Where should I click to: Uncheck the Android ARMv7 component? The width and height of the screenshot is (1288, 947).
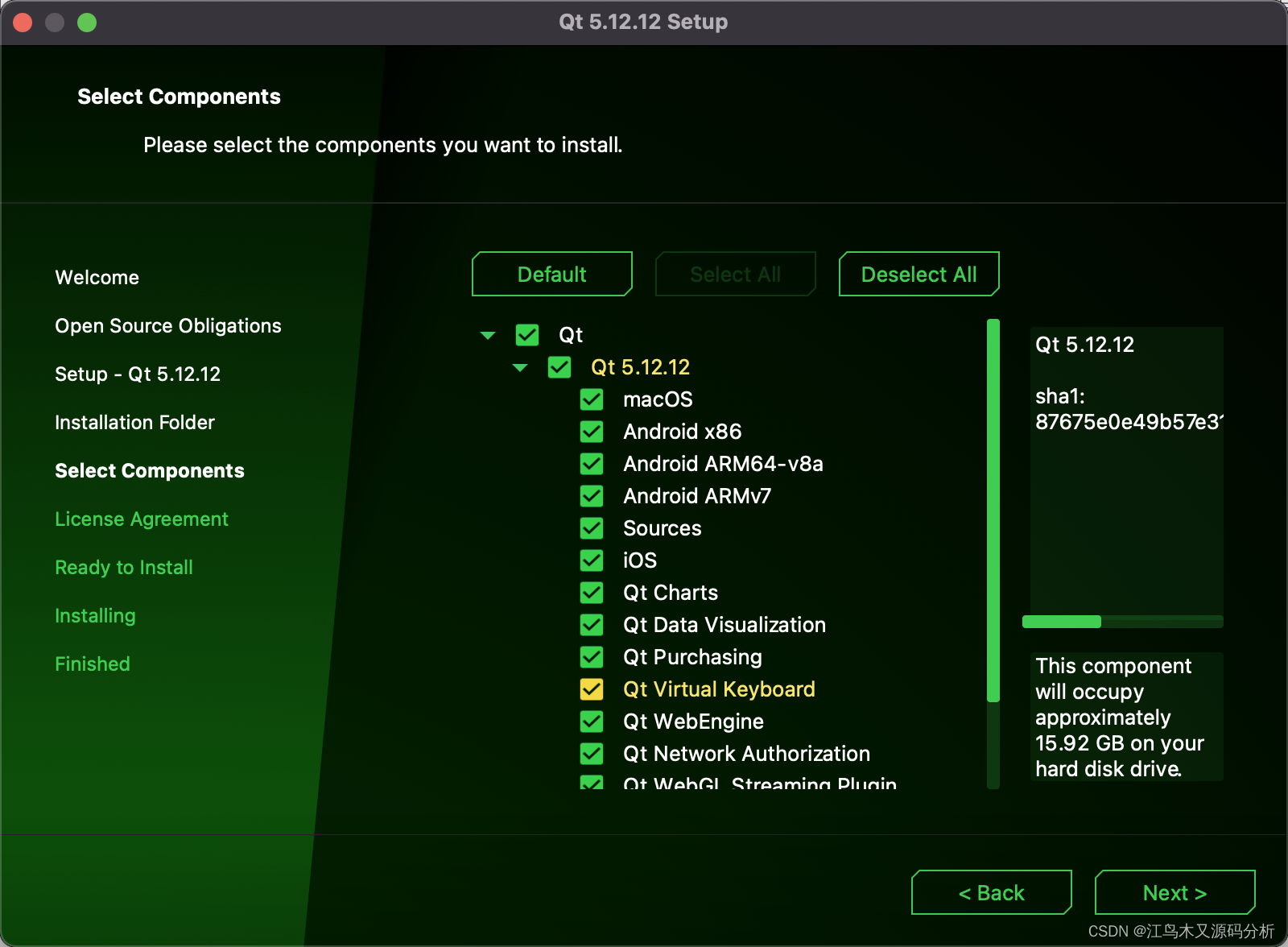point(592,496)
